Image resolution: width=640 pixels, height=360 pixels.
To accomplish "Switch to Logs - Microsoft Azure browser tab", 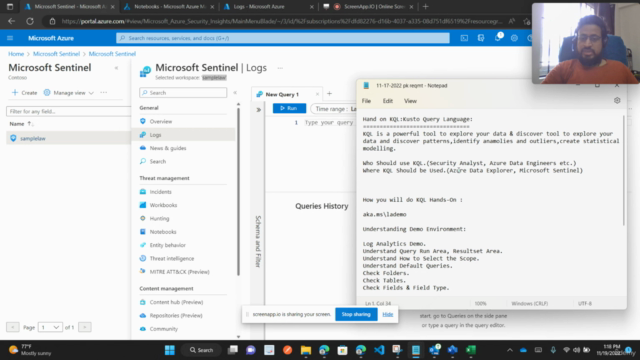I will tap(269, 7).
